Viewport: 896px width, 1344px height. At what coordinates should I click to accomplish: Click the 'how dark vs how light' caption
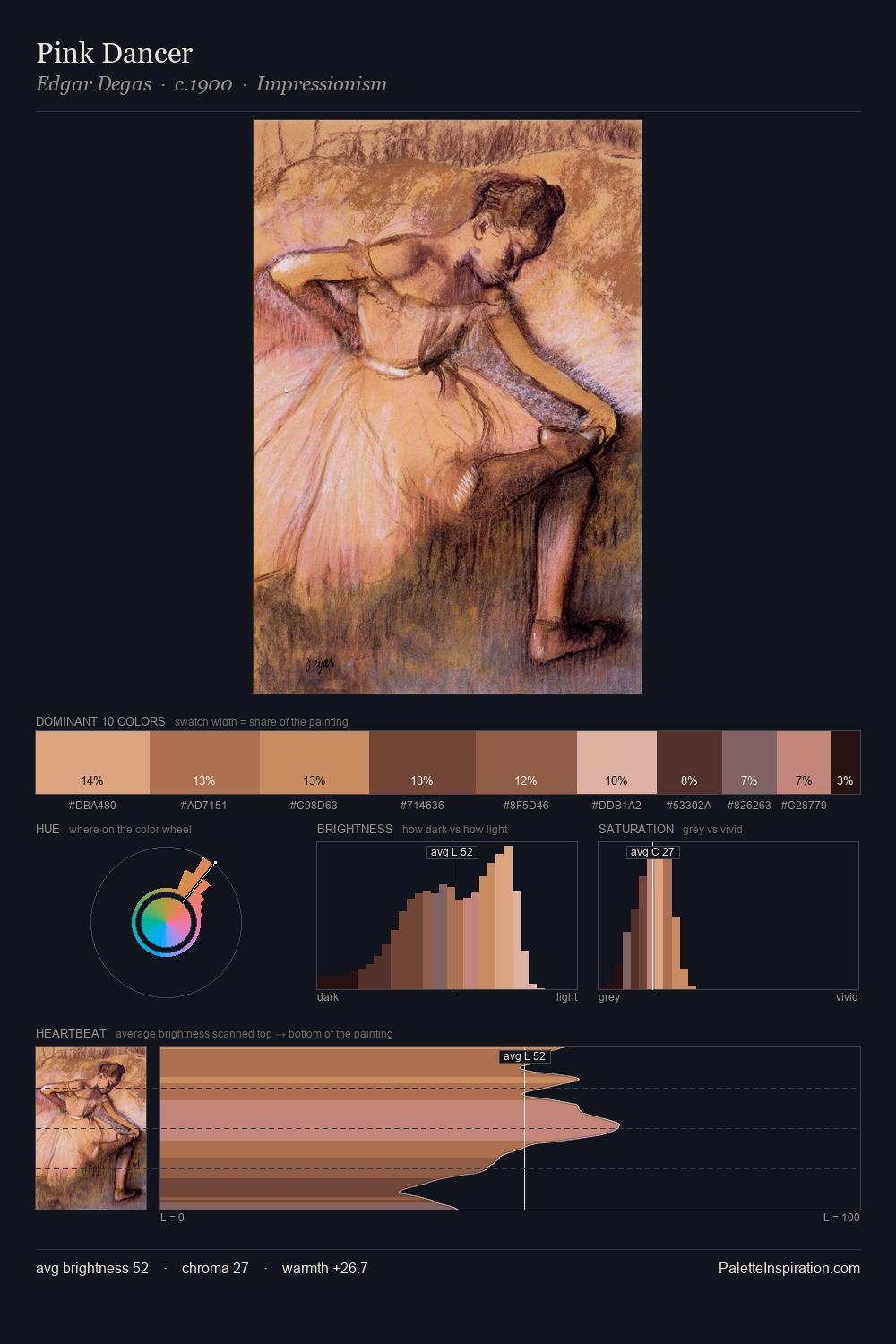pos(455,830)
